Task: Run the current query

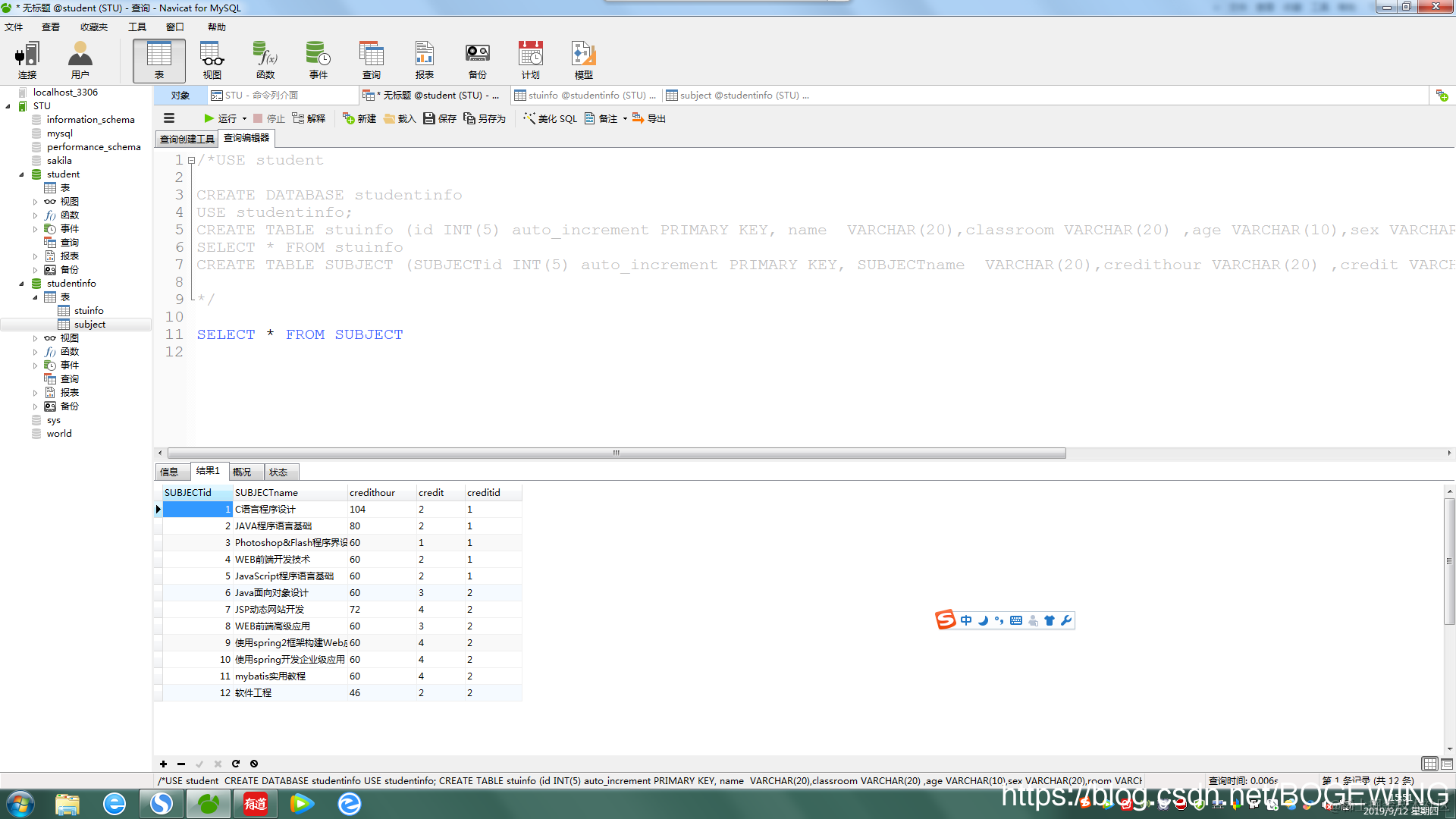Action: [x=220, y=118]
